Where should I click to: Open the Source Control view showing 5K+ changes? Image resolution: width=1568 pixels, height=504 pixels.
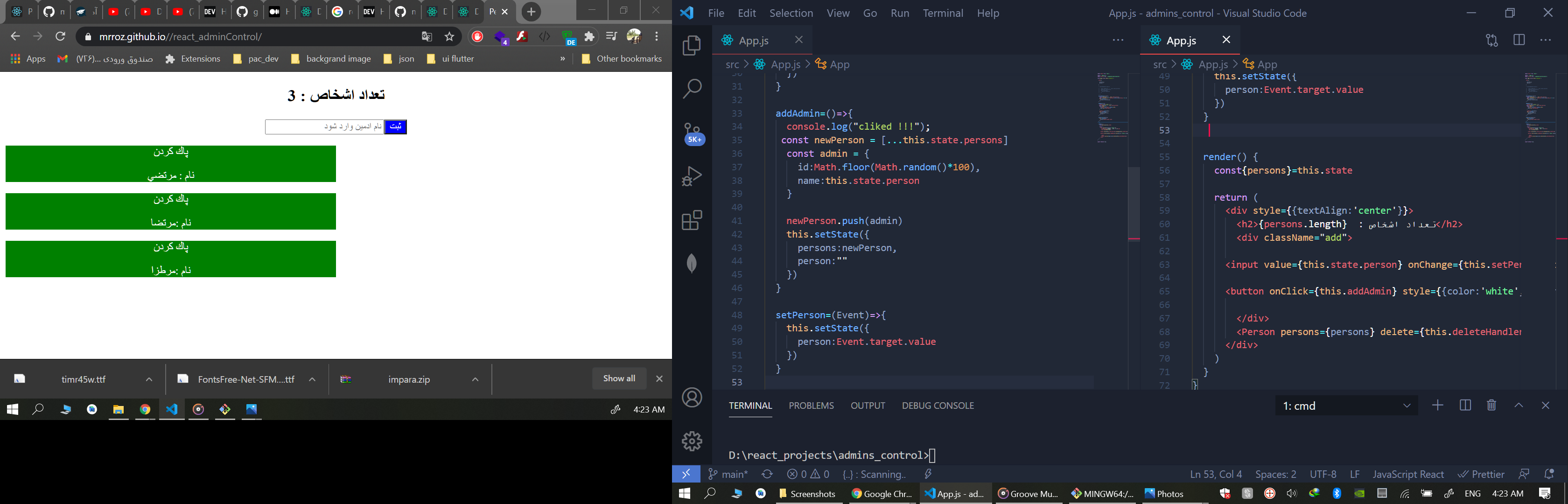693,131
